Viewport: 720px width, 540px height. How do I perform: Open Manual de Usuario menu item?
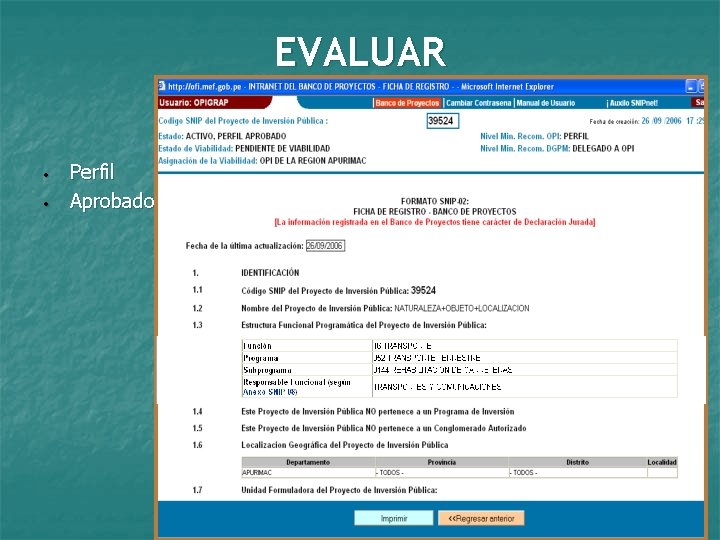coord(546,103)
